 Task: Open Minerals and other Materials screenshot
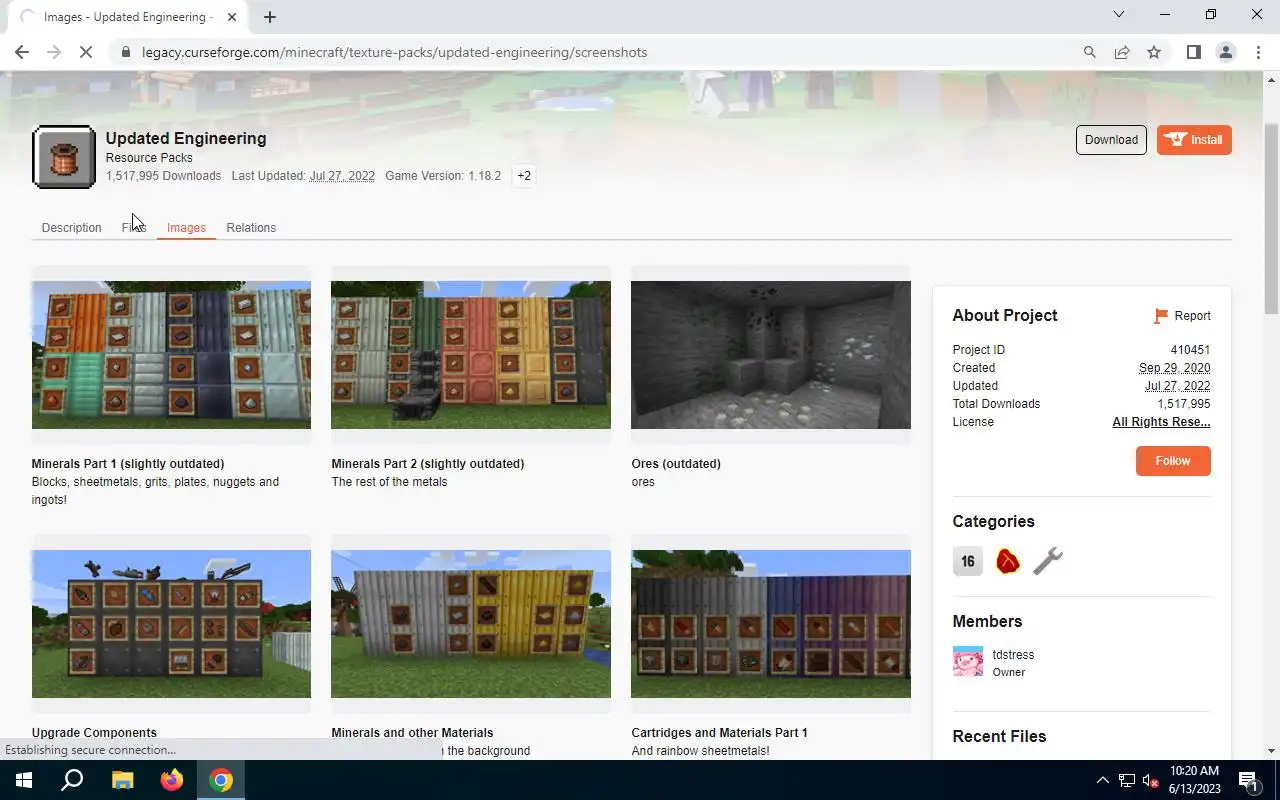click(471, 624)
